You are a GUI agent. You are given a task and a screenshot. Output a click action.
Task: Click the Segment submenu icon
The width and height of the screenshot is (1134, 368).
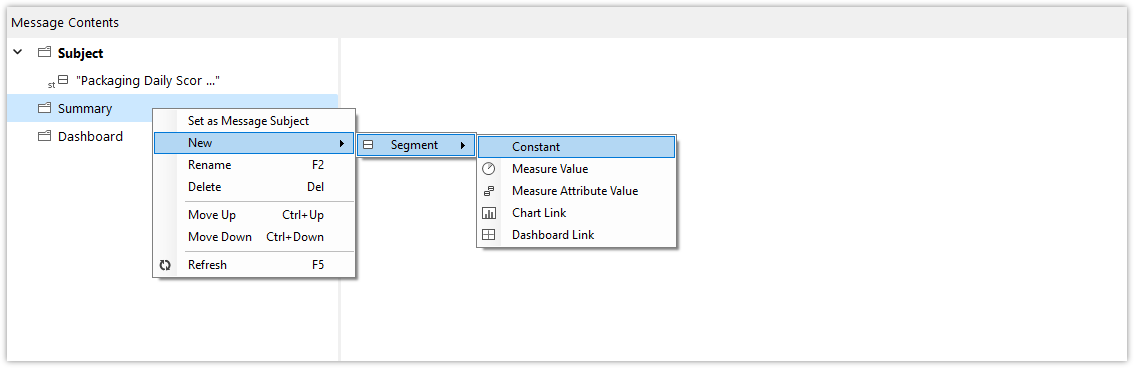368,145
